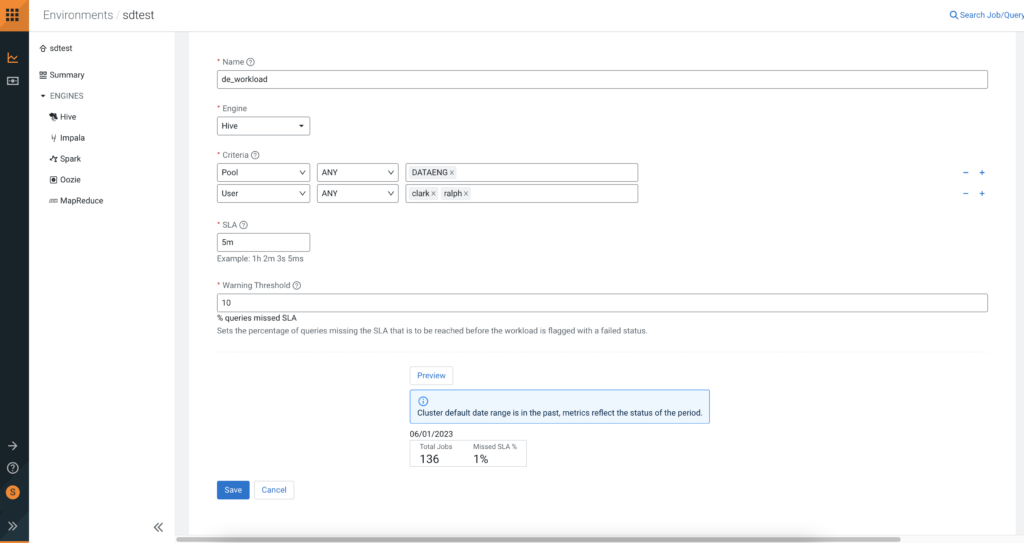Screen dimensions: 1024x543
Task: Open the Pool criteria type dropdown
Action: coord(263,172)
